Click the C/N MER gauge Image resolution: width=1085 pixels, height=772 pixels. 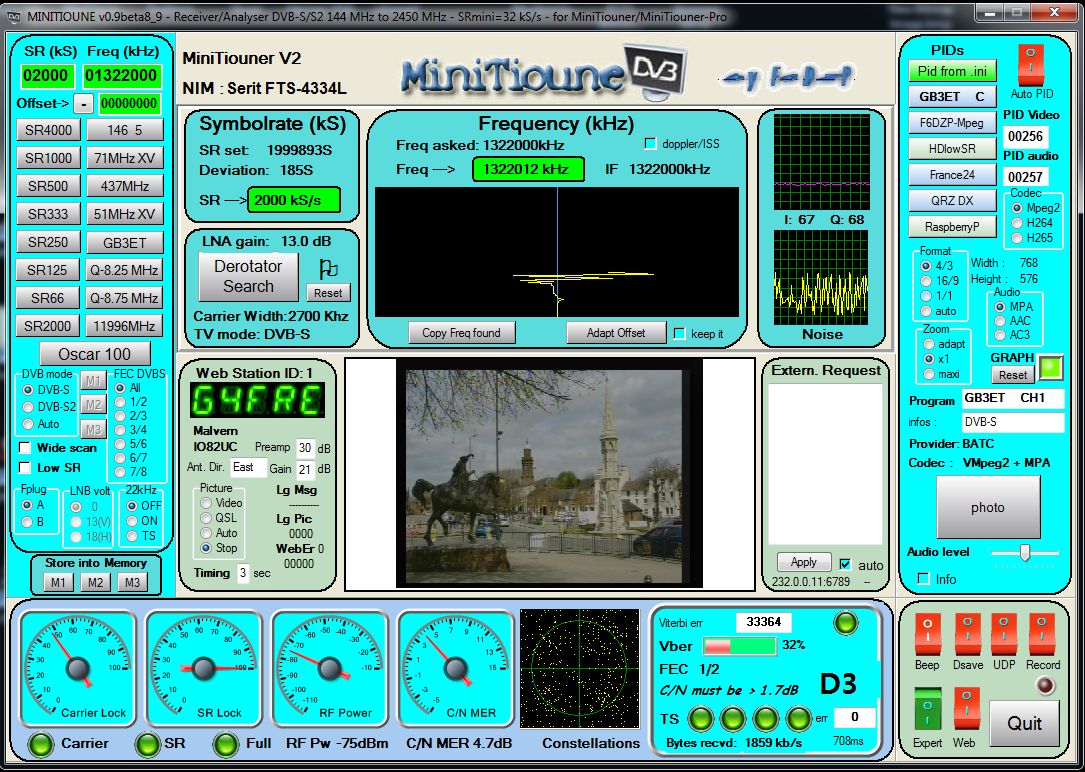tap(455, 667)
